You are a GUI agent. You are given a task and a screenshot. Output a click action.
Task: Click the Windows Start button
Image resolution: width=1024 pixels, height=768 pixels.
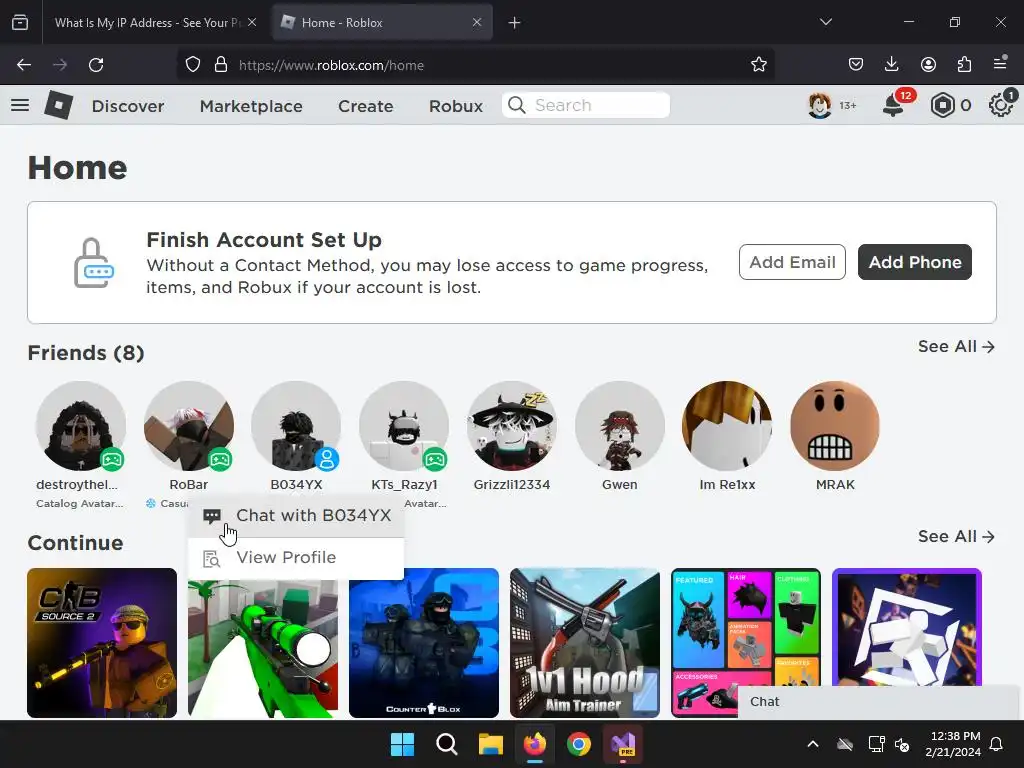coord(402,744)
